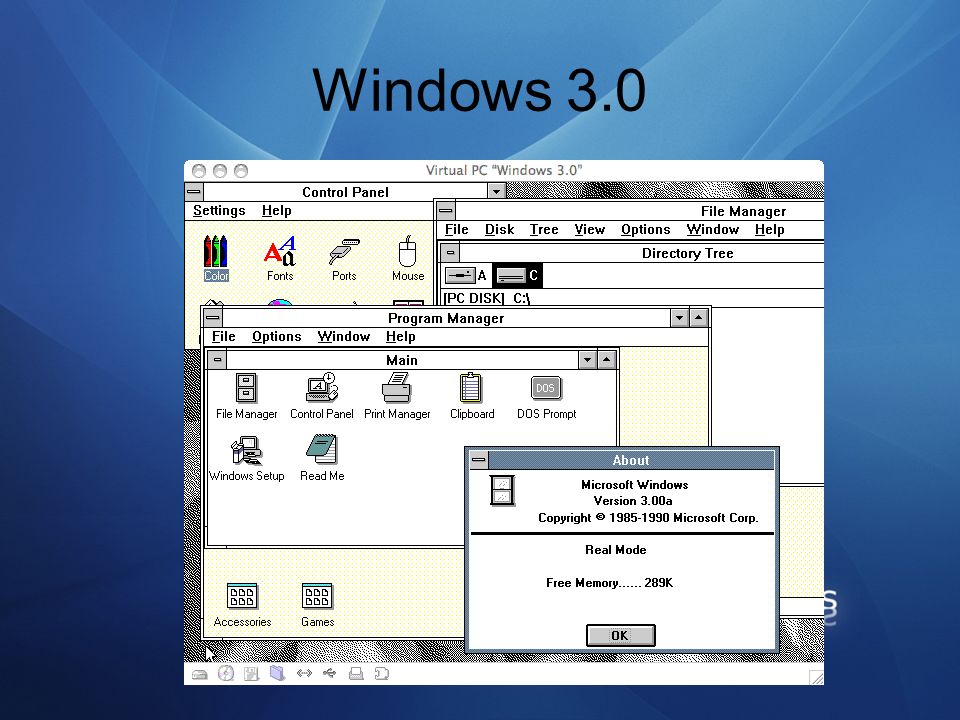Open the File Manager control-menu box
Image resolution: width=960 pixels, height=720 pixels.
tap(446, 211)
